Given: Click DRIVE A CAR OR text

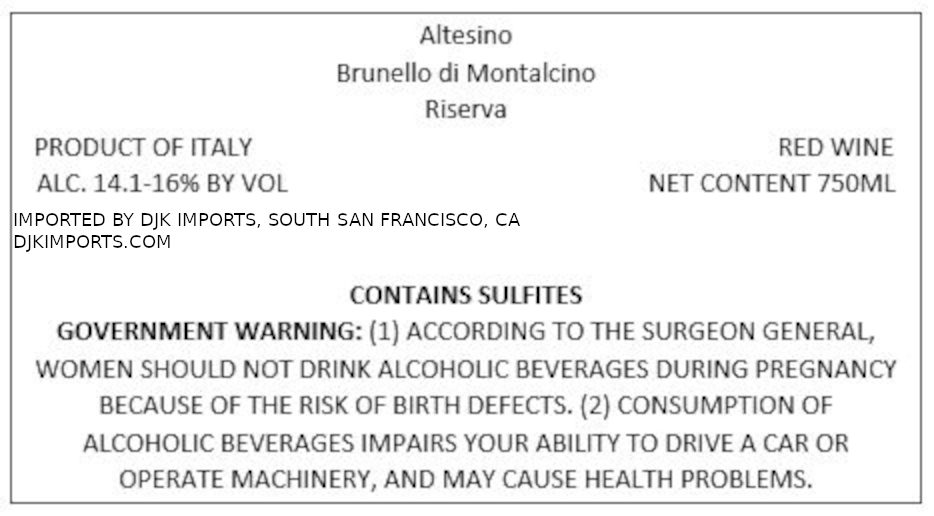Looking at the screenshot, I should click(x=757, y=443).
